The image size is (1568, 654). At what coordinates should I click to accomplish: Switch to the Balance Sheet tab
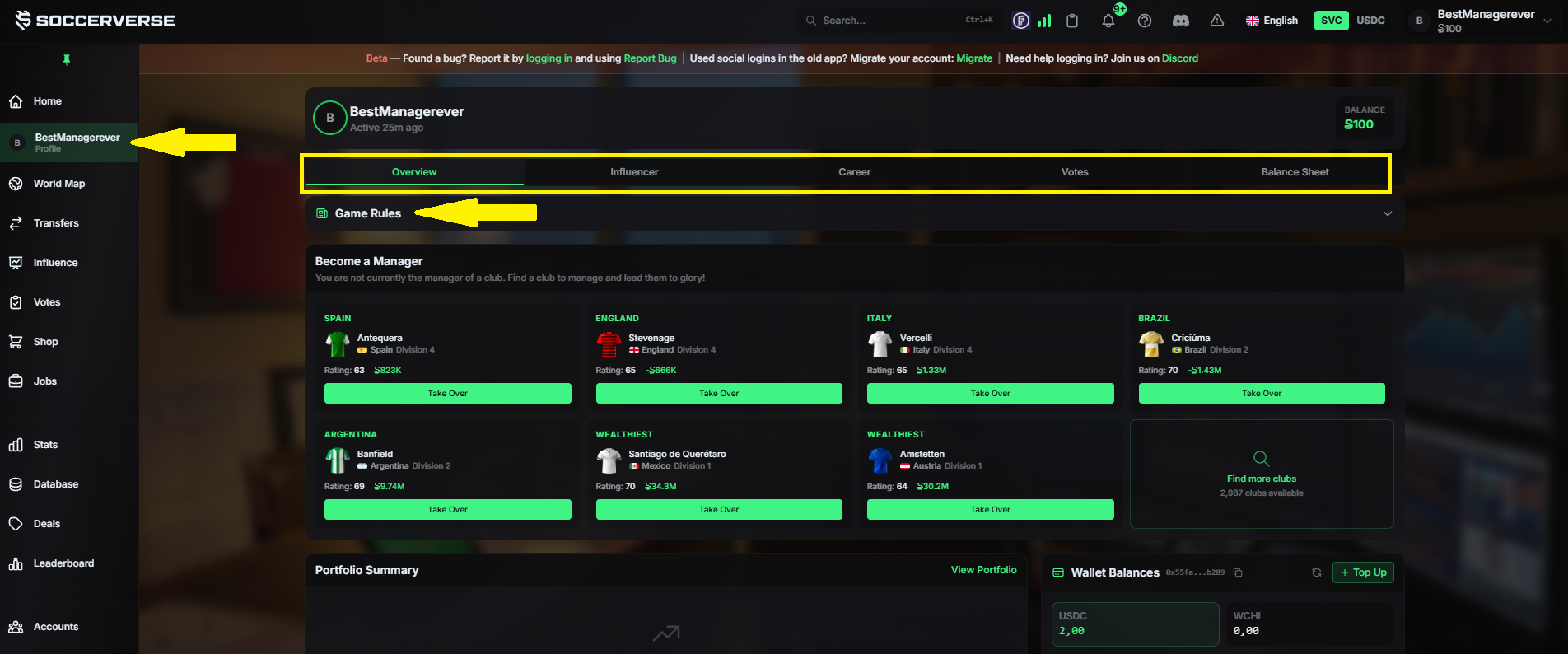coord(1295,172)
